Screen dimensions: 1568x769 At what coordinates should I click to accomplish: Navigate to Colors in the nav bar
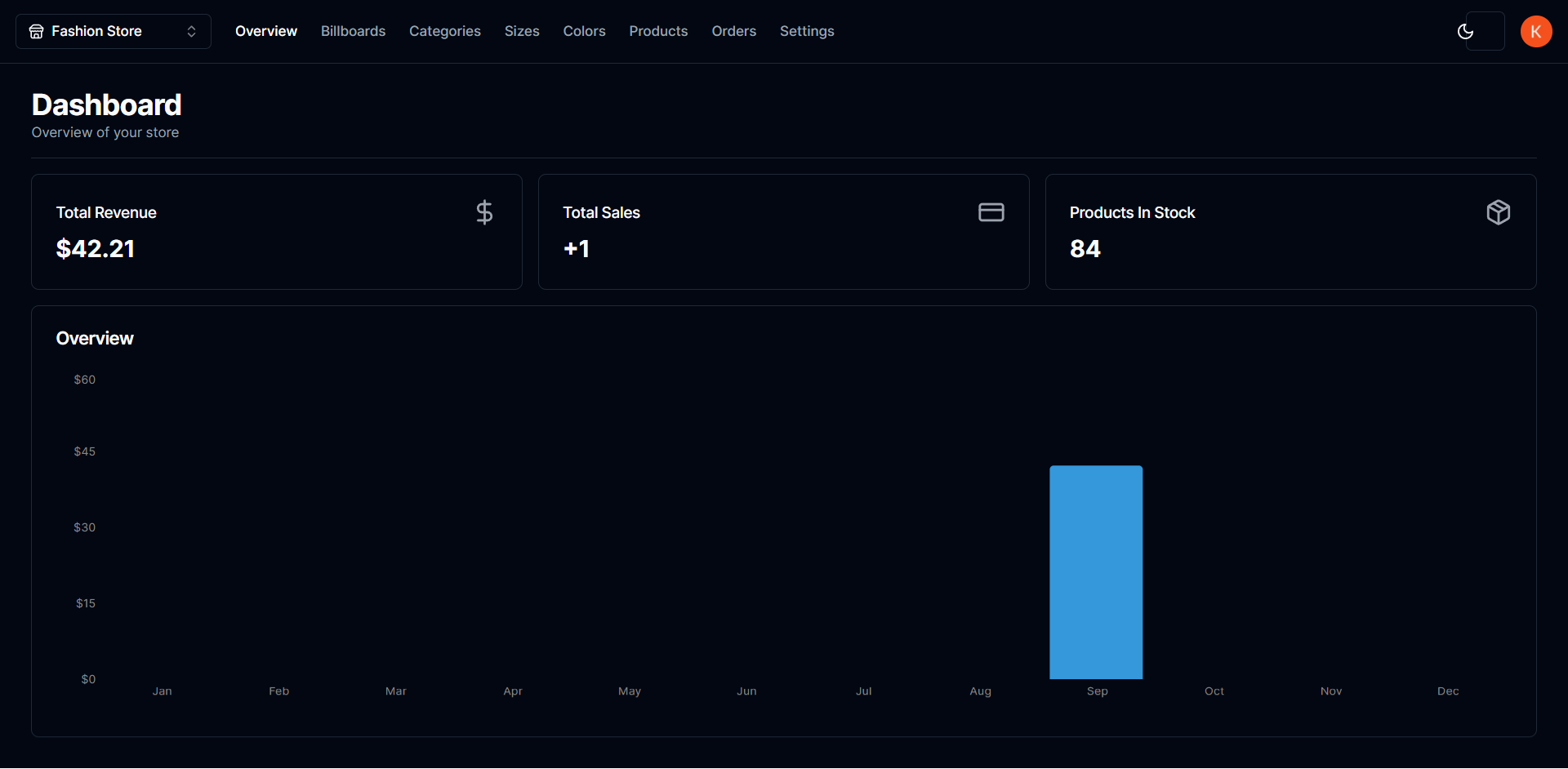(x=584, y=31)
